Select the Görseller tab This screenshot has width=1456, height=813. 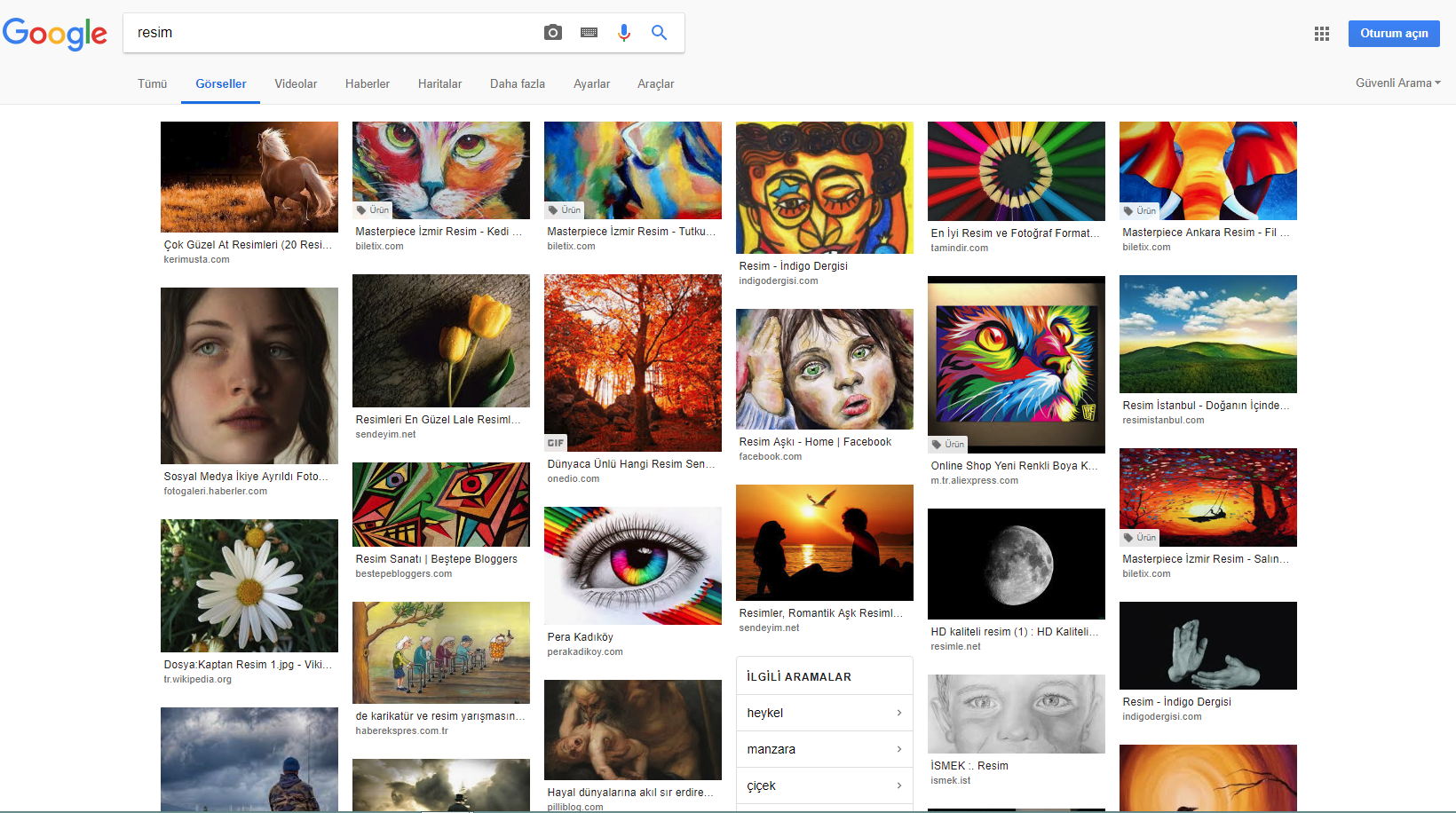click(x=221, y=84)
